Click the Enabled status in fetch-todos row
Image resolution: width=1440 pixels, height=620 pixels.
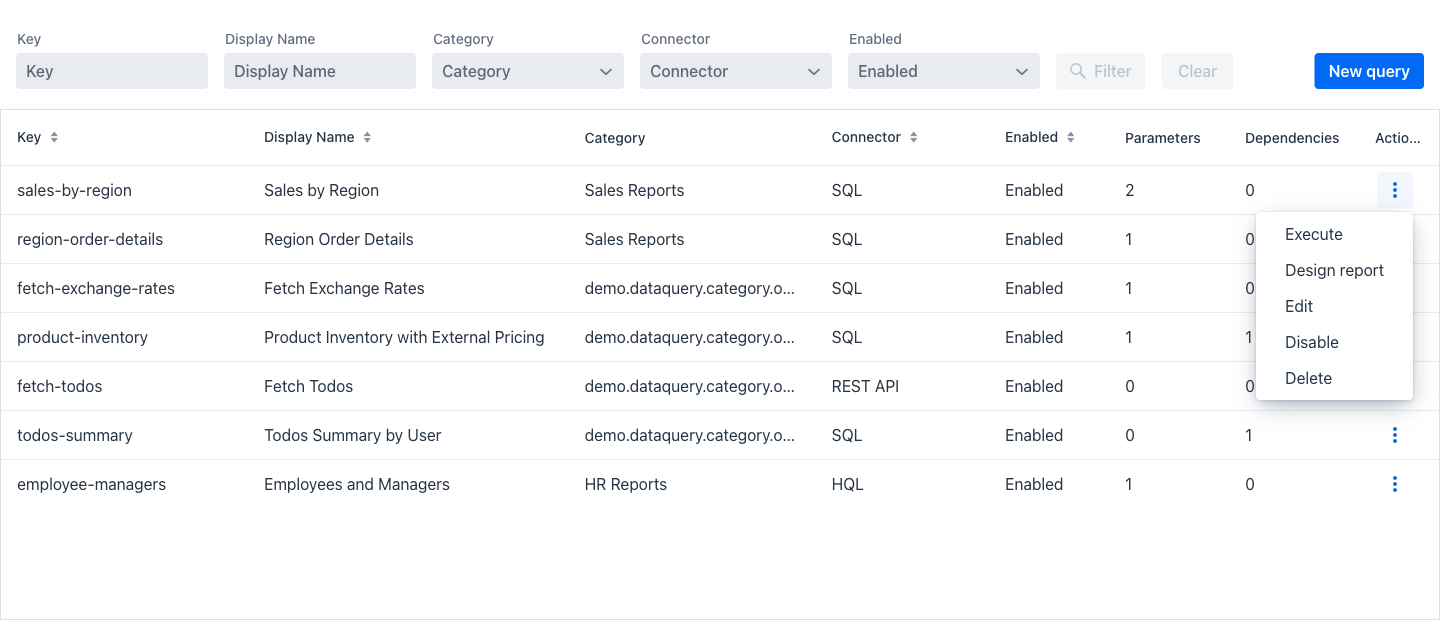pyautogui.click(x=1034, y=386)
